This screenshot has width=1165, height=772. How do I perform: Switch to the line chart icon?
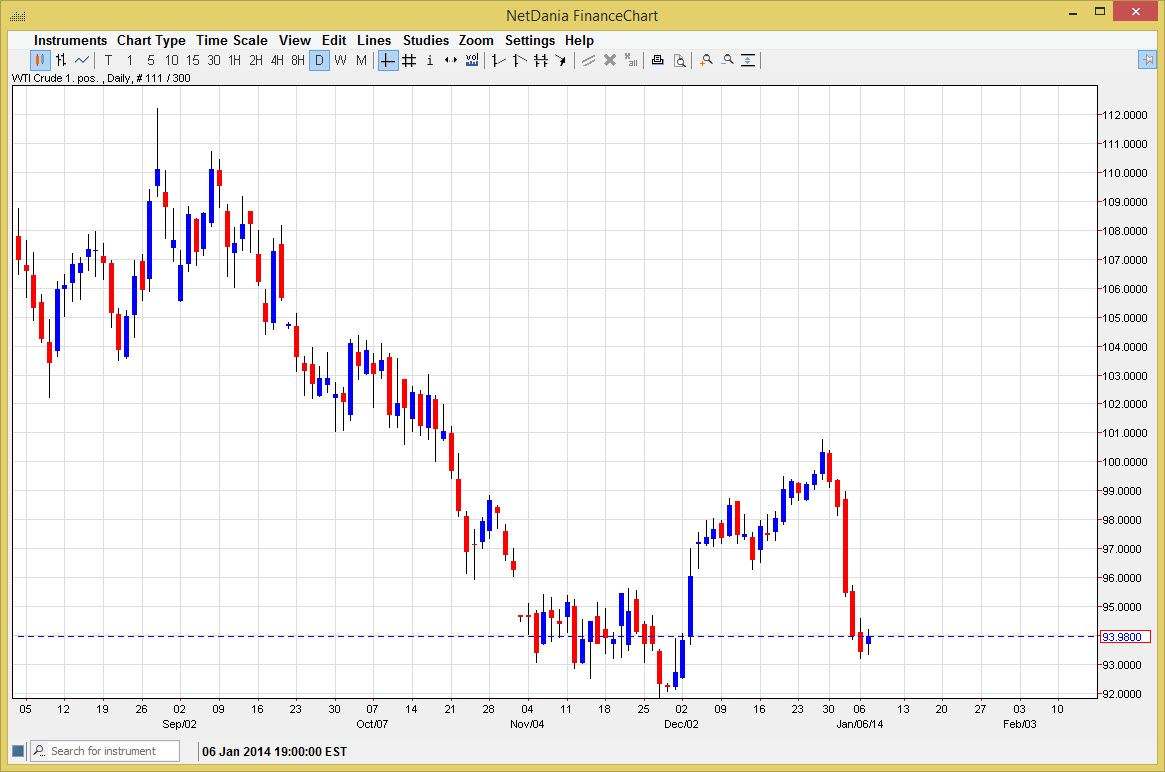point(82,60)
